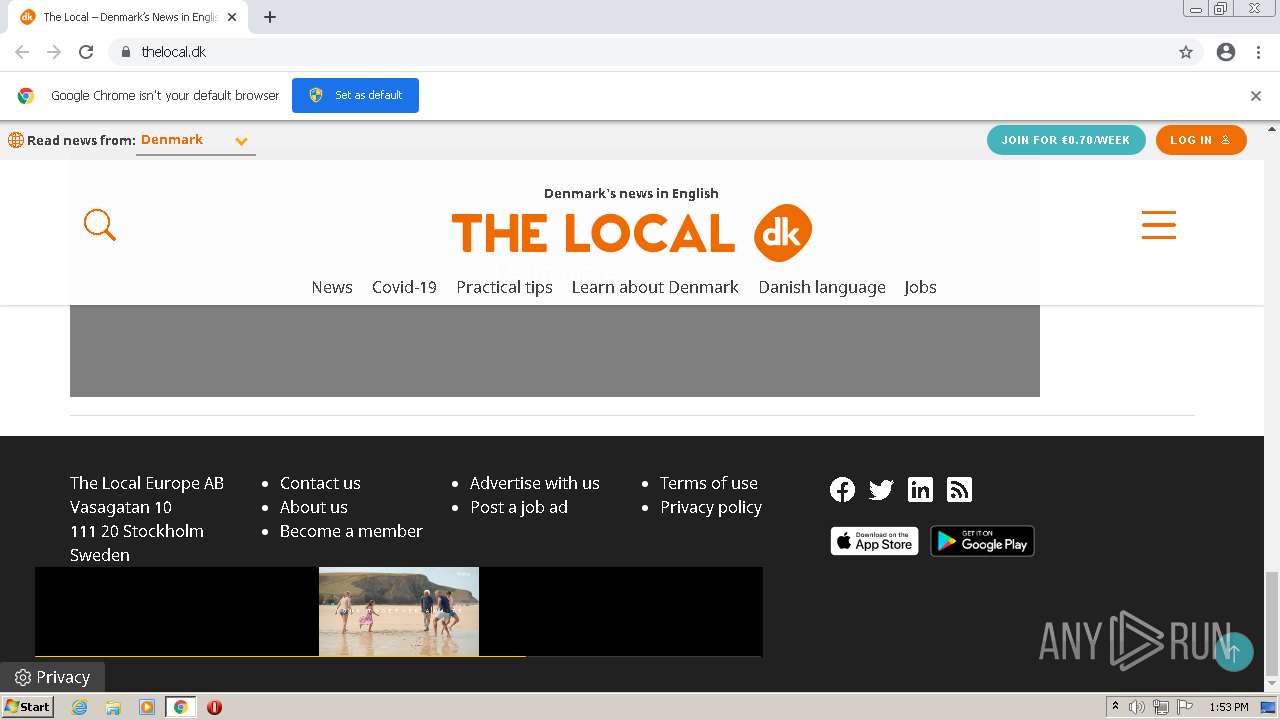The width and height of the screenshot is (1280, 720).
Task: Open Become a member link
Action: (351, 531)
